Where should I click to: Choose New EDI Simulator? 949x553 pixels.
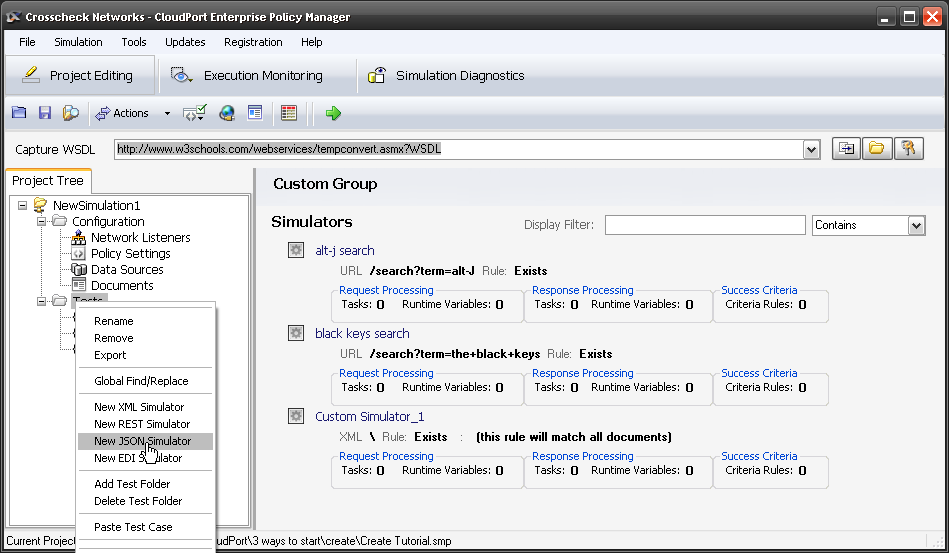pyautogui.click(x=145, y=458)
